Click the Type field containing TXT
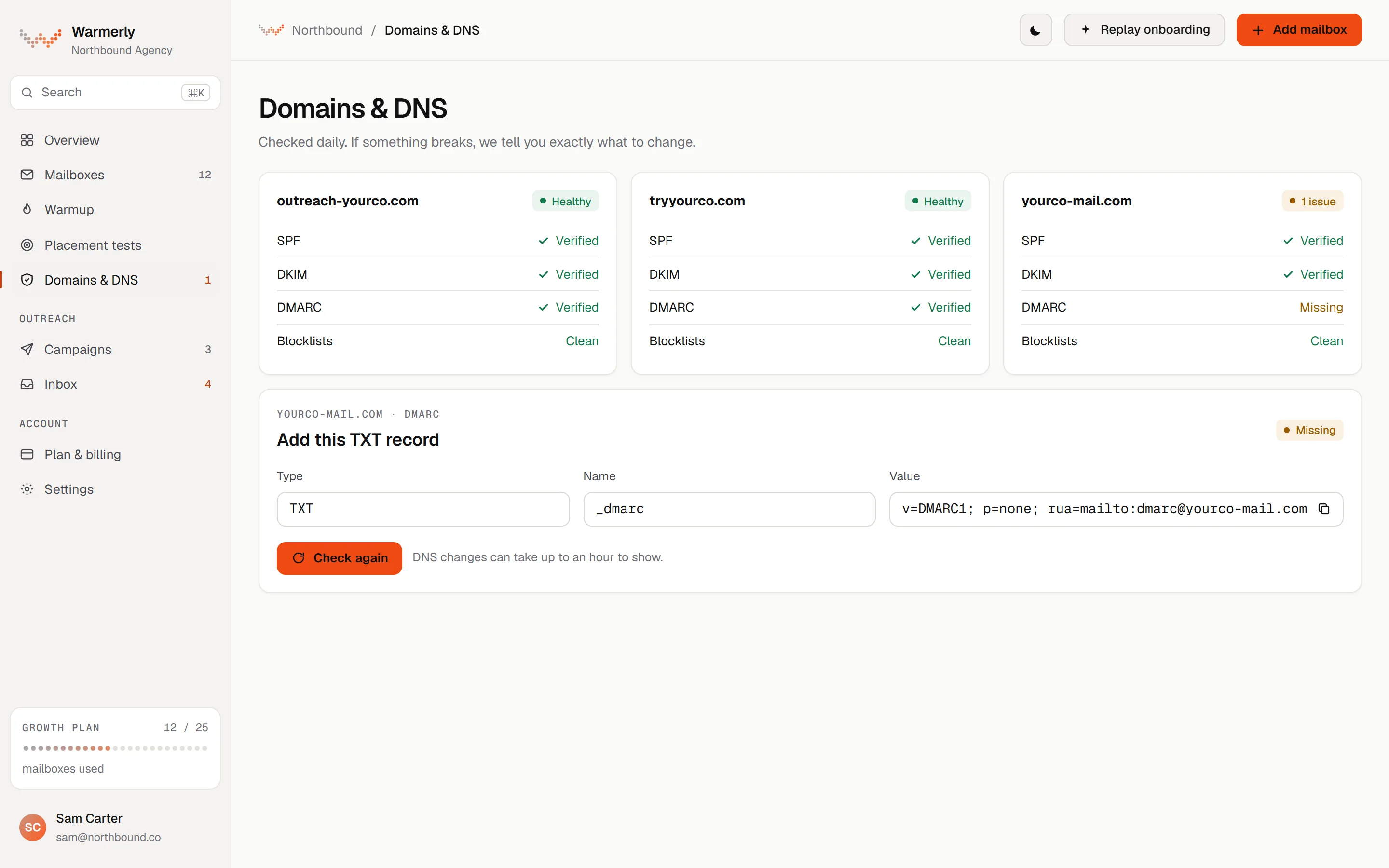 point(423,509)
